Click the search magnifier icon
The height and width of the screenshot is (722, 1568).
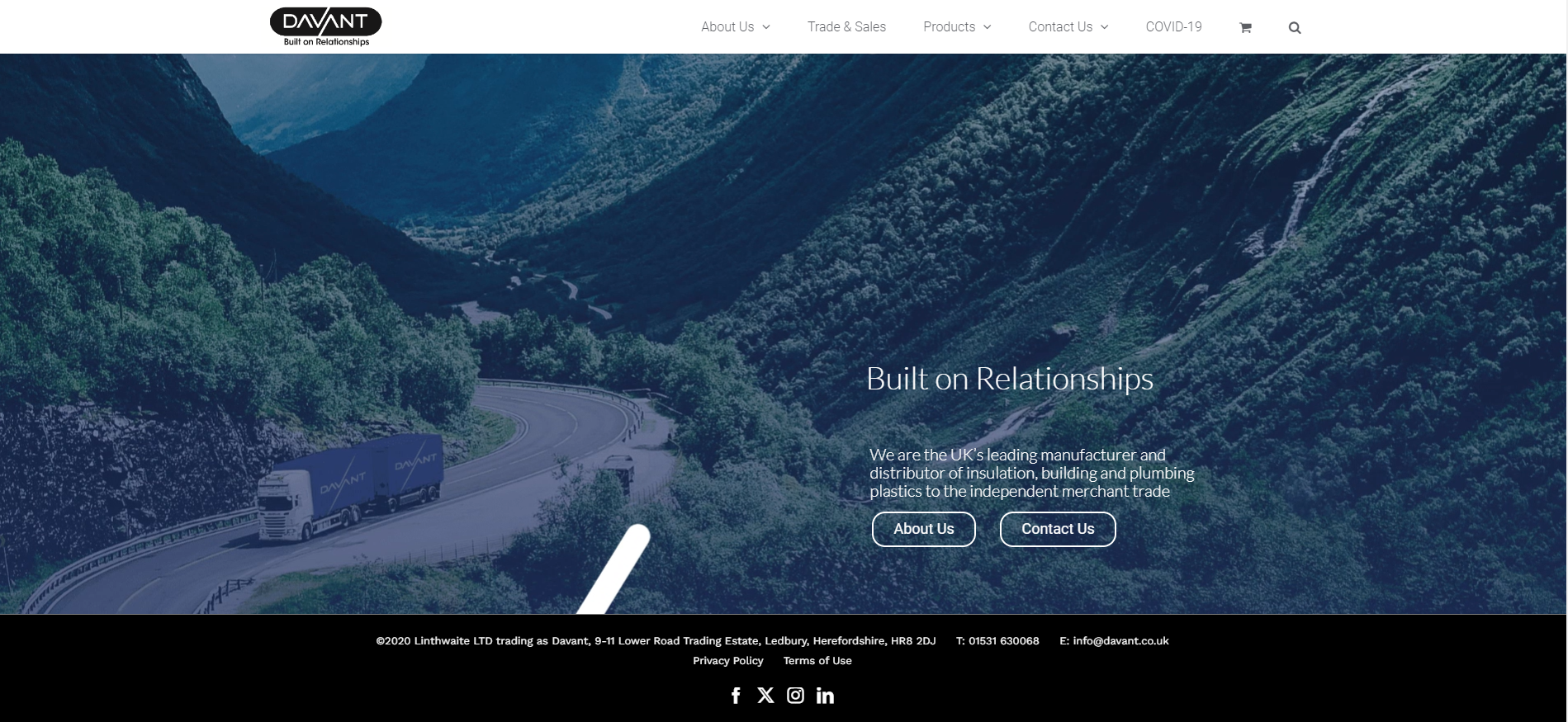1295,27
